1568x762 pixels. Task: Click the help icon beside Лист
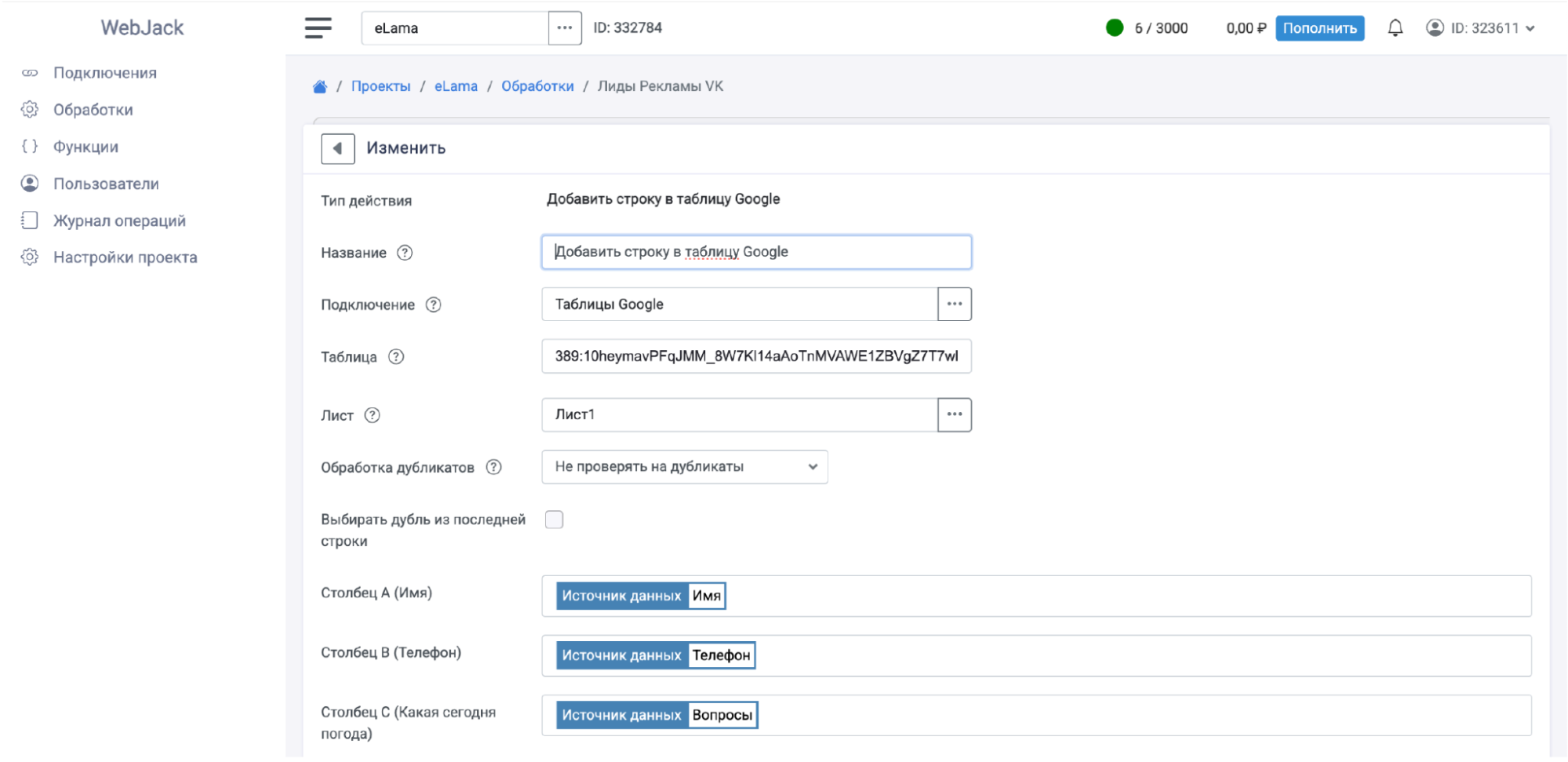(x=373, y=415)
